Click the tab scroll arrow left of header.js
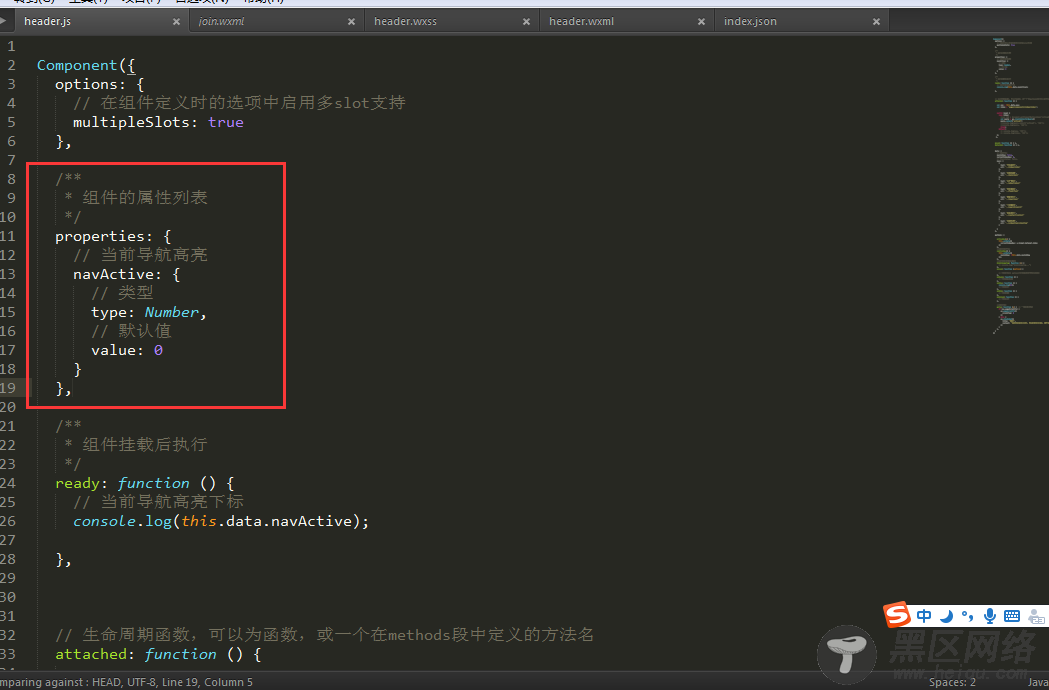The height and width of the screenshot is (690, 1049). (3, 21)
